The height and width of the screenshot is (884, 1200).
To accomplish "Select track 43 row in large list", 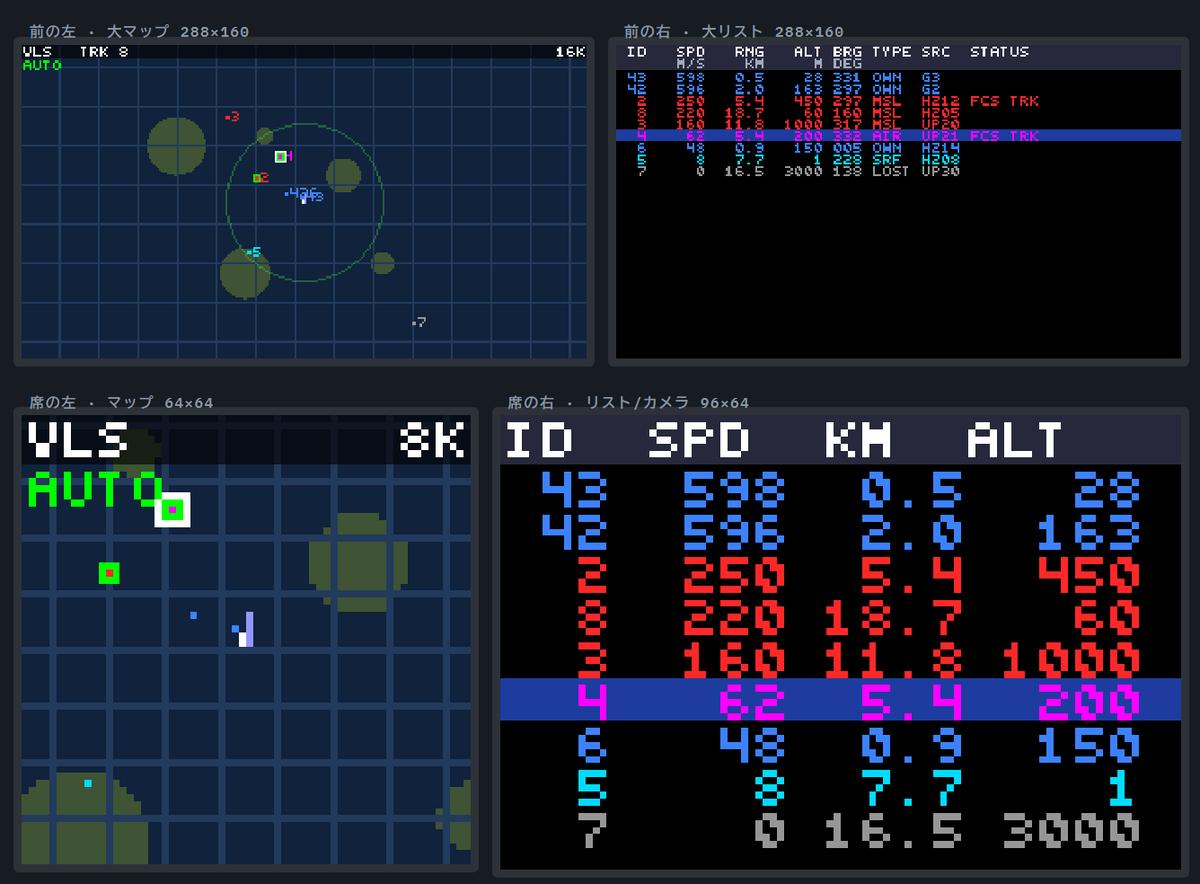I will tap(898, 76).
